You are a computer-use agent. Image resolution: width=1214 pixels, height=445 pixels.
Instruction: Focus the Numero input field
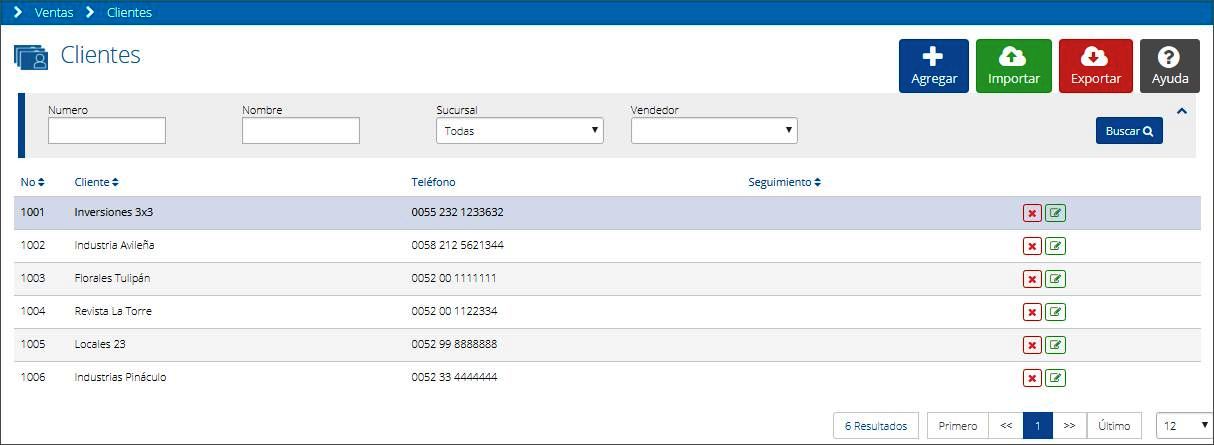pyautogui.click(x=107, y=131)
